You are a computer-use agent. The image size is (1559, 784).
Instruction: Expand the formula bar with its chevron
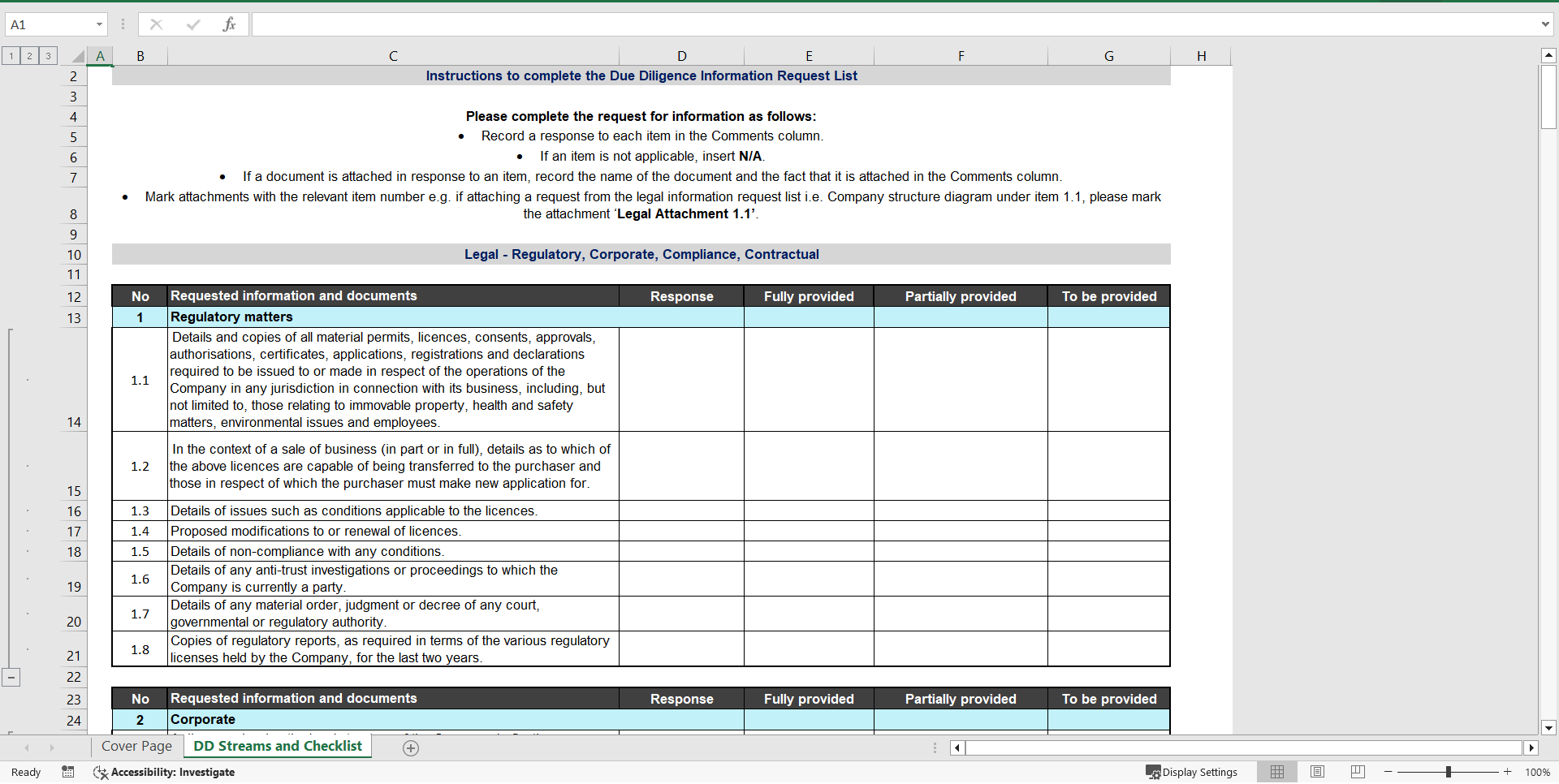click(x=1547, y=24)
